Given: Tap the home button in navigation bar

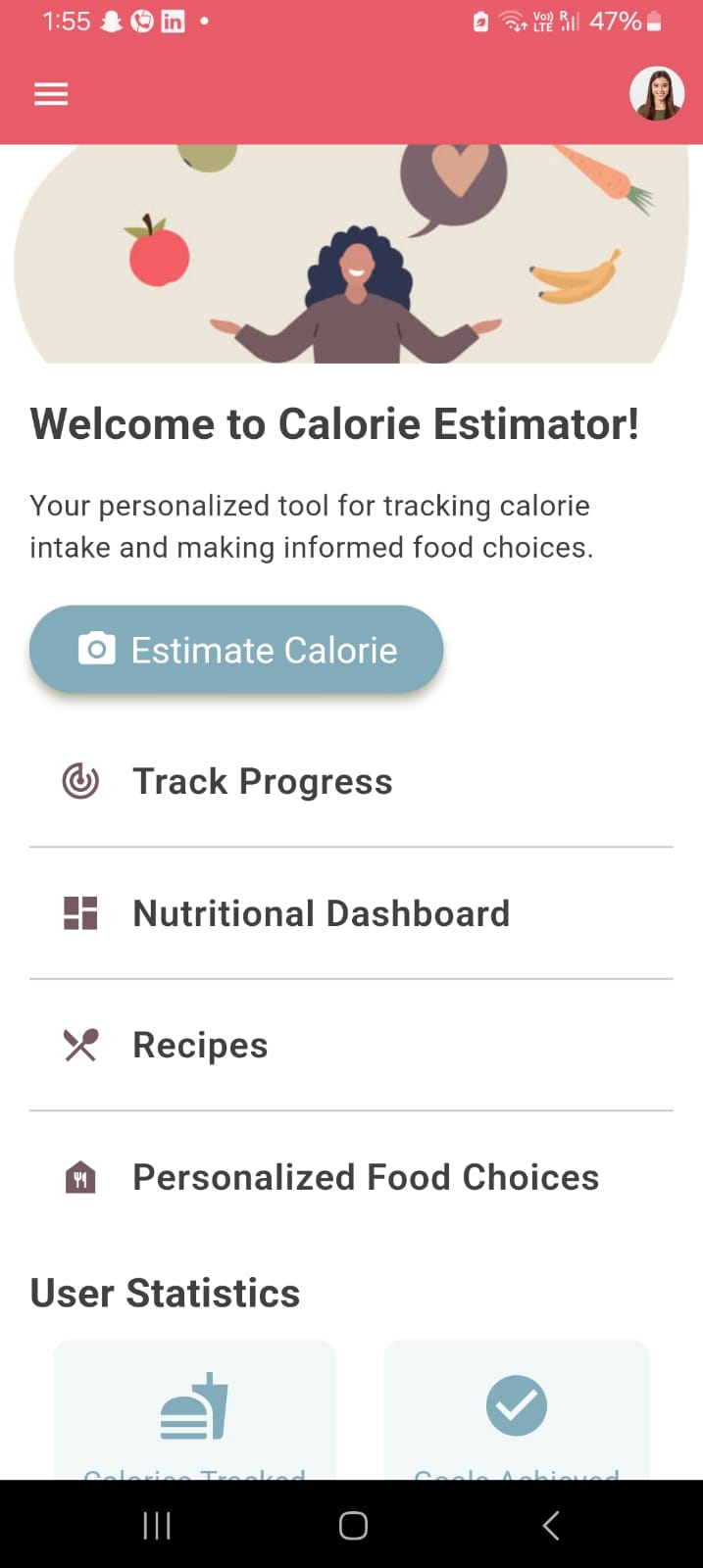Looking at the screenshot, I should click(352, 1525).
